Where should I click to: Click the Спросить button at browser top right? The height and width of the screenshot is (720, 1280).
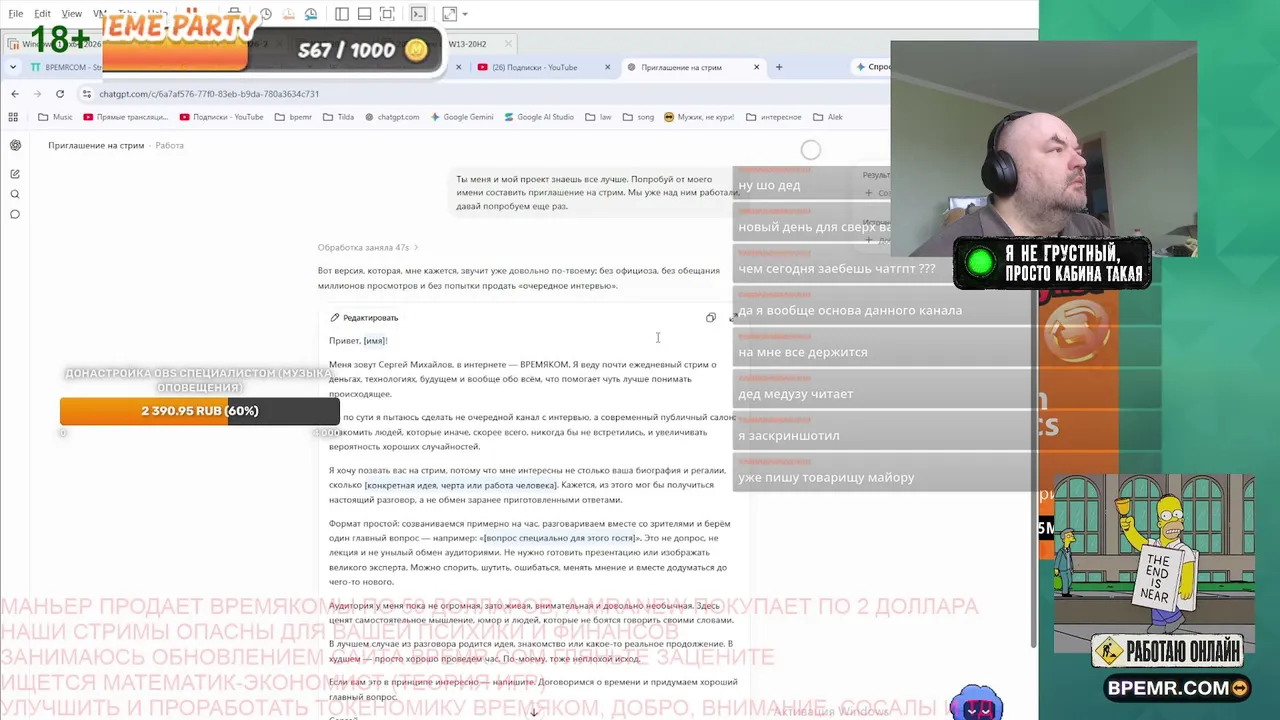pyautogui.click(x=872, y=67)
